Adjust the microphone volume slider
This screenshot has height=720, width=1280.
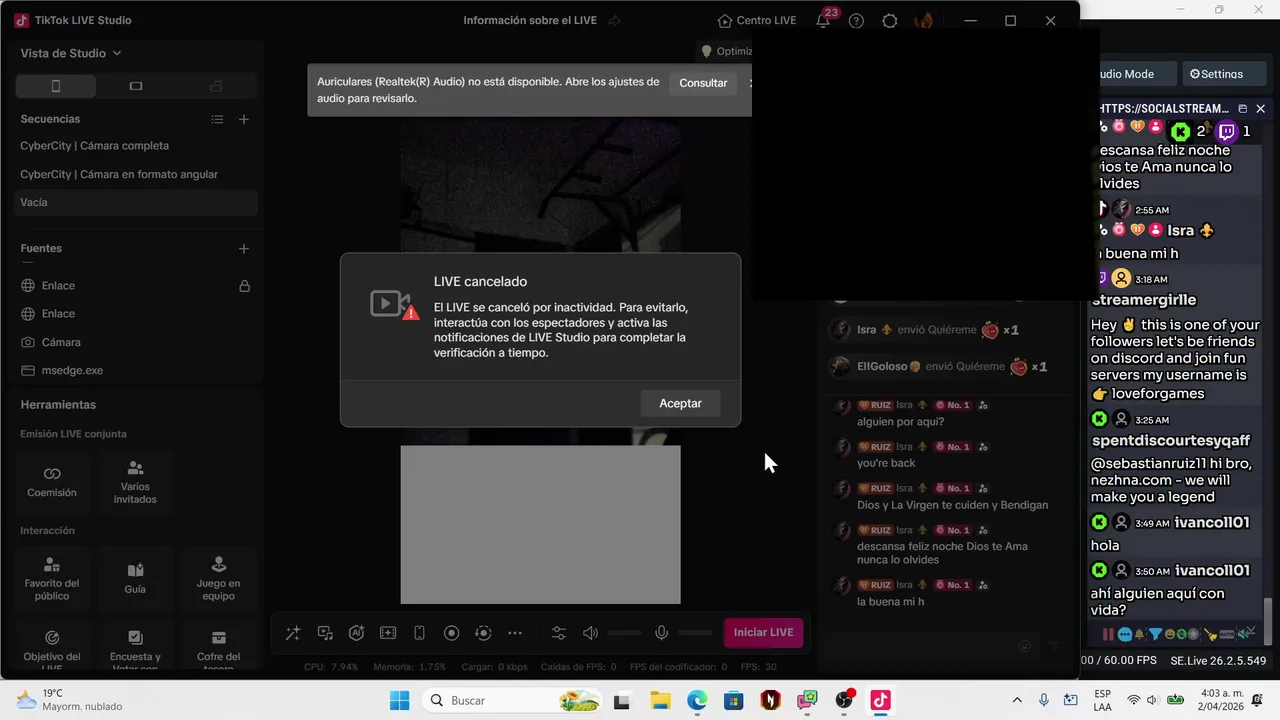coord(695,633)
